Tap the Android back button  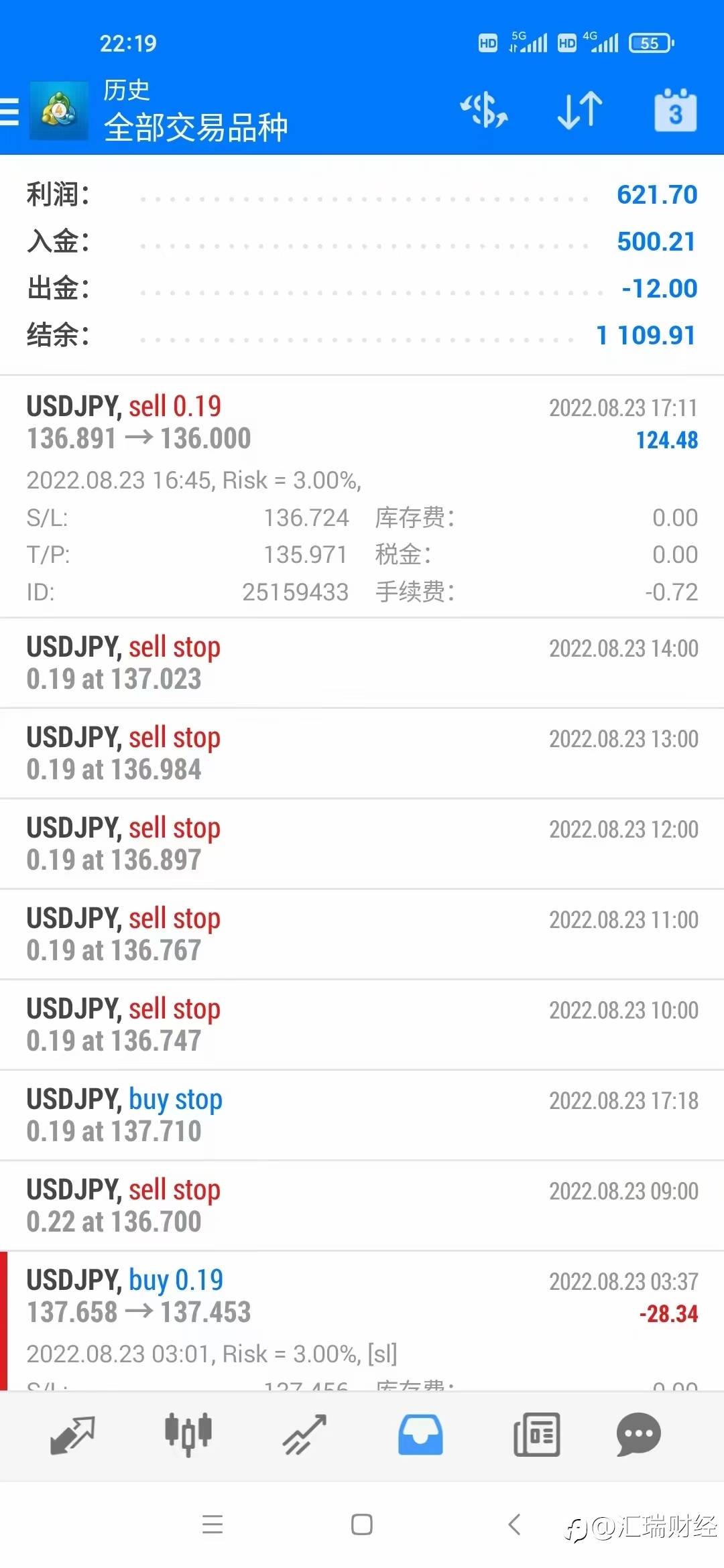(514, 1524)
